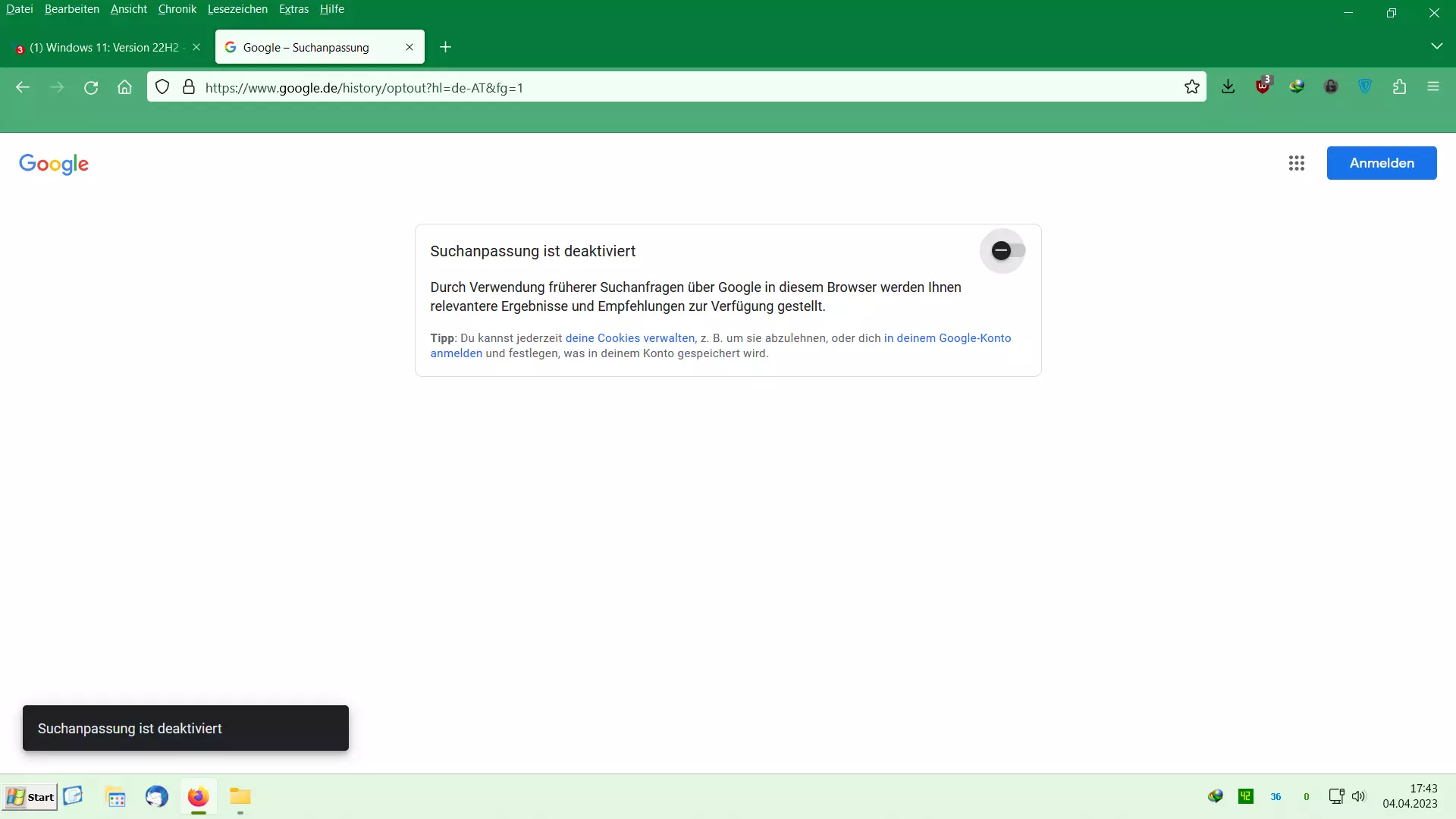1456x819 pixels.
Task: Open the blue shield extension
Action: 1365,87
